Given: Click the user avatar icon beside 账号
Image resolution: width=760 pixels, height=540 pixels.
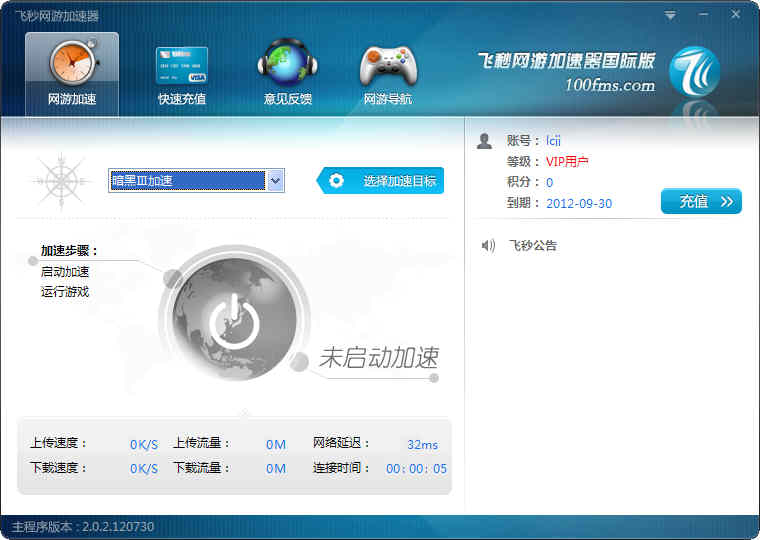Looking at the screenshot, I should click(484, 141).
